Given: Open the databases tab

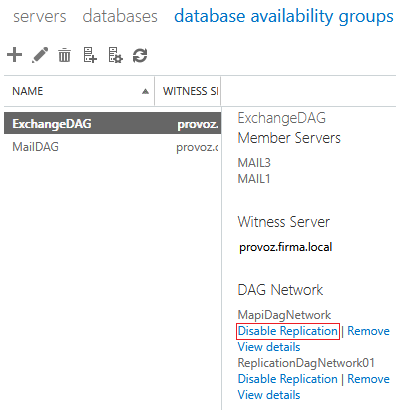Looking at the screenshot, I should [120, 16].
